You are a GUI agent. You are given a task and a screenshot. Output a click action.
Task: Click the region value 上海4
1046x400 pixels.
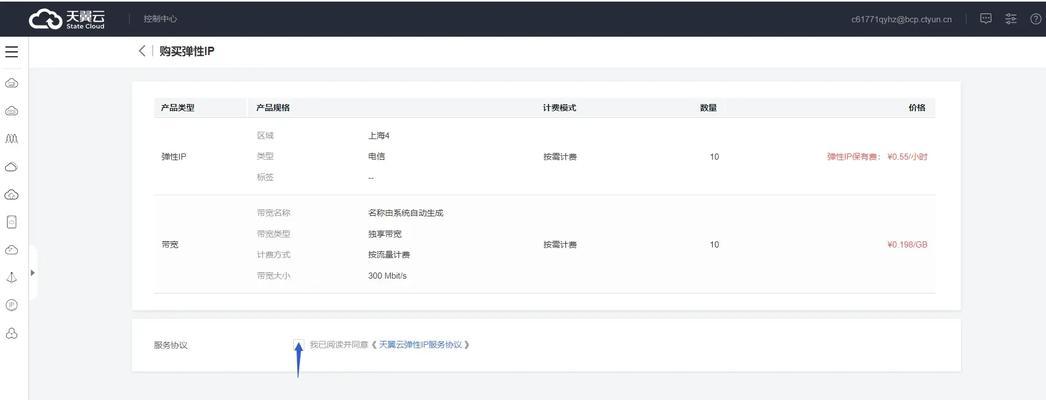[379, 135]
